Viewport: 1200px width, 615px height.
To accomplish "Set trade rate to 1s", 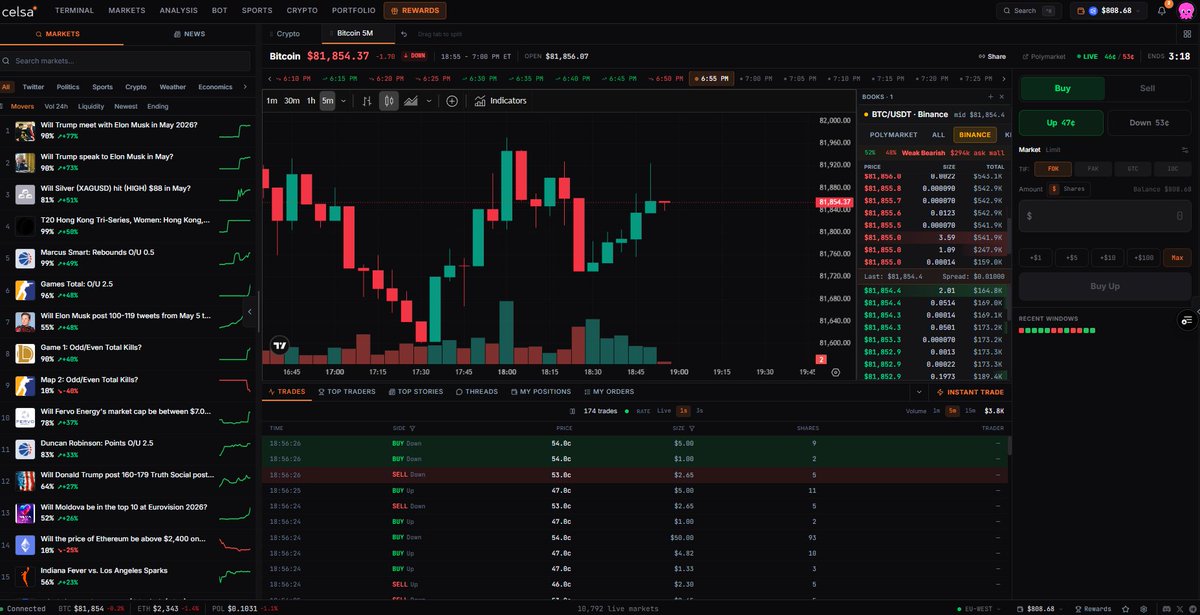I will (x=683, y=411).
